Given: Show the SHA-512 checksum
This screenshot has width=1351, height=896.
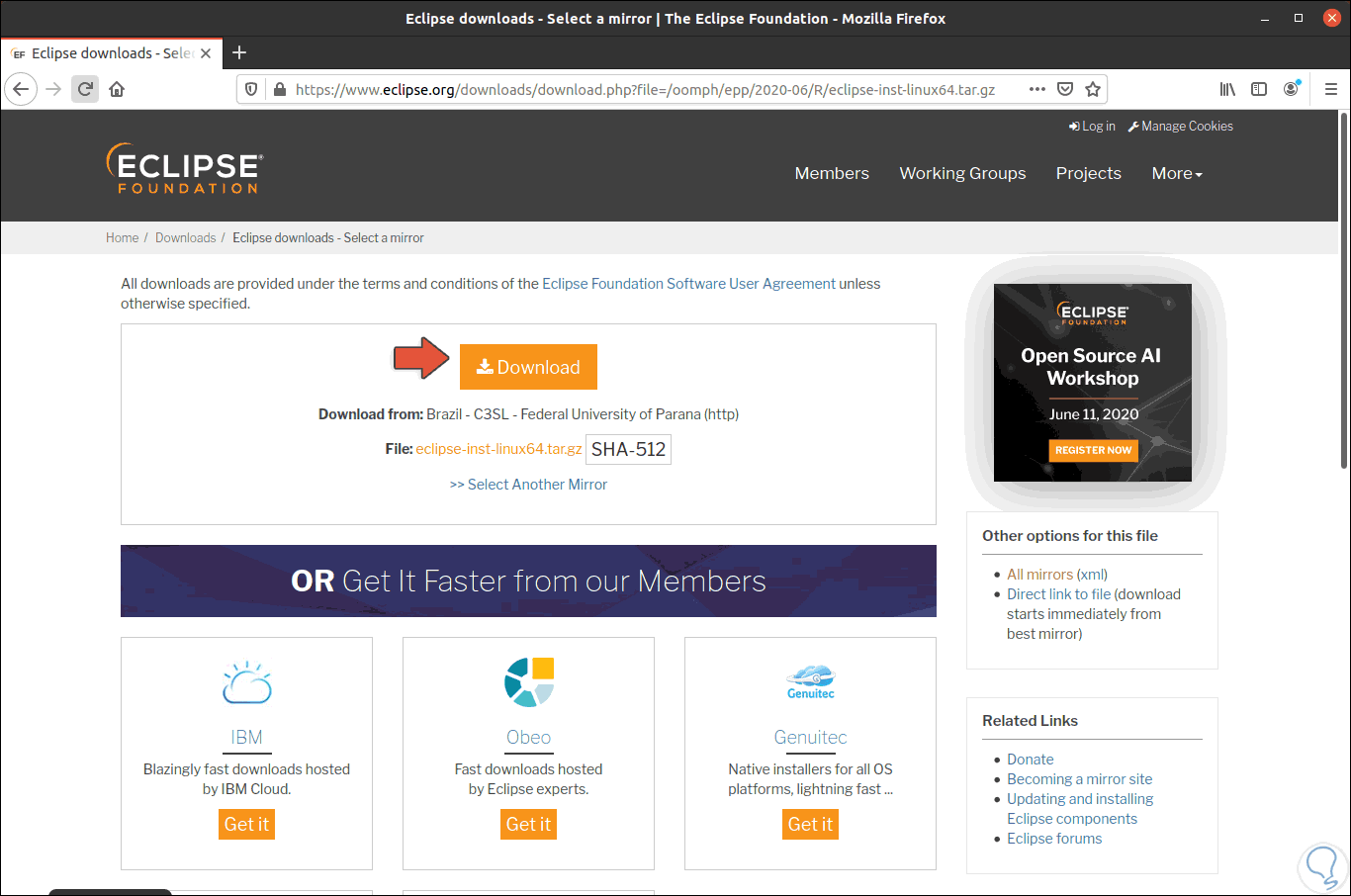Looking at the screenshot, I should point(628,449).
